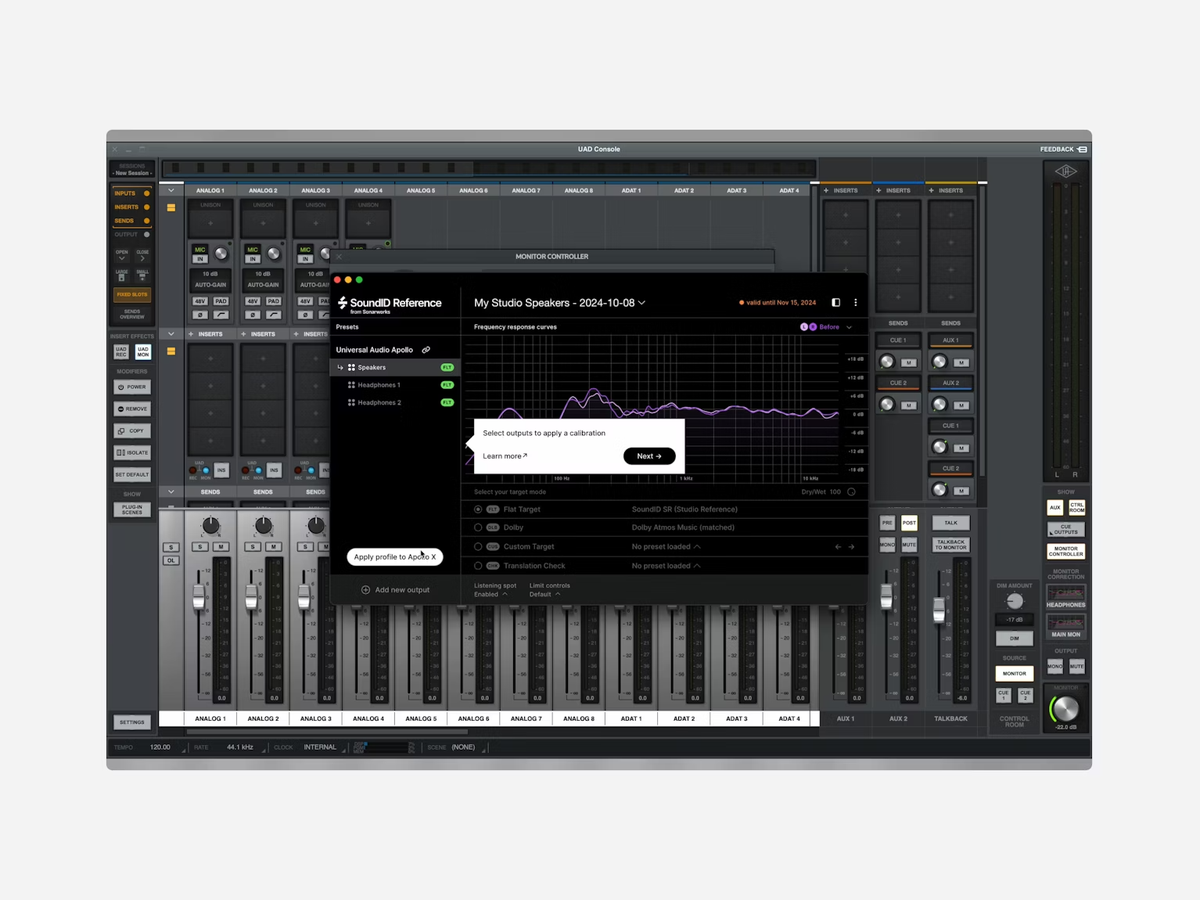Open the three-dot menu in SoundID Reference

(855, 302)
